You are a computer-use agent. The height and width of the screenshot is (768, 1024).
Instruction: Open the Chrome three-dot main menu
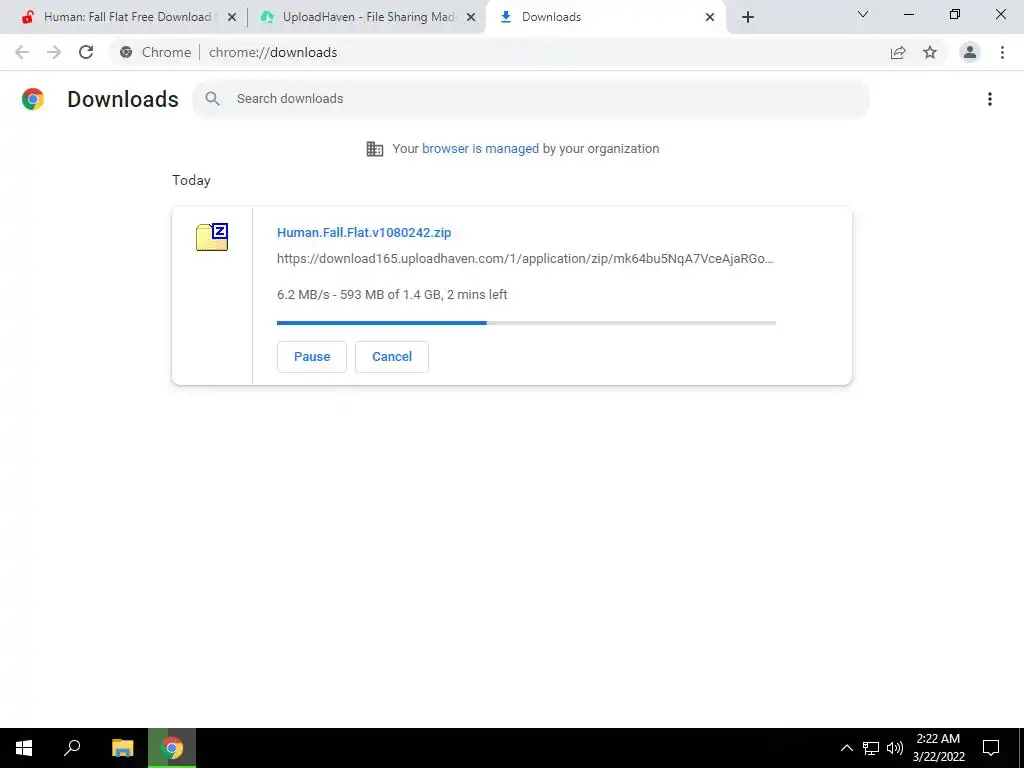pyautogui.click(x=1002, y=52)
